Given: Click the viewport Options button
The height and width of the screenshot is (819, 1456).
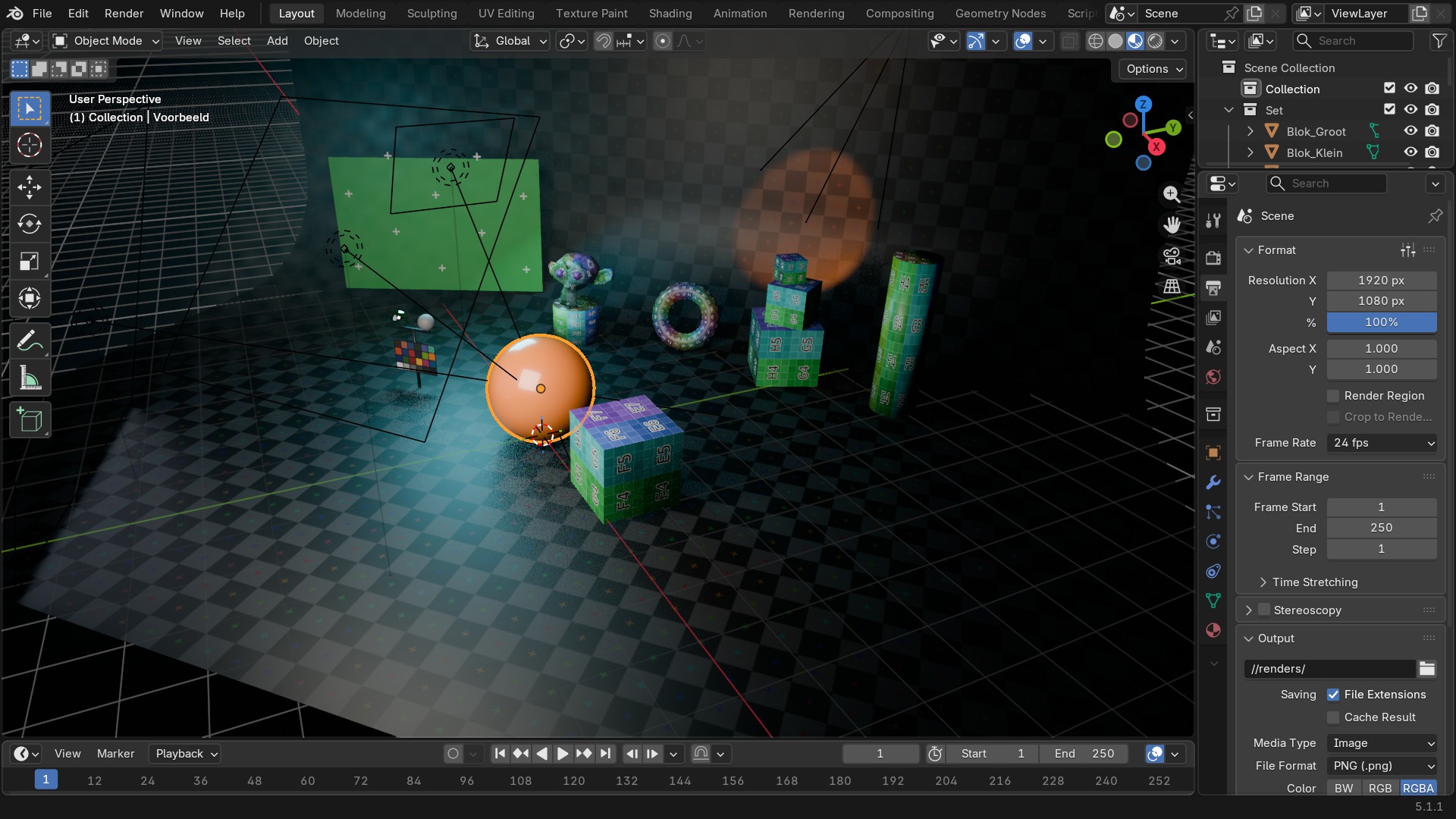Looking at the screenshot, I should (1154, 69).
